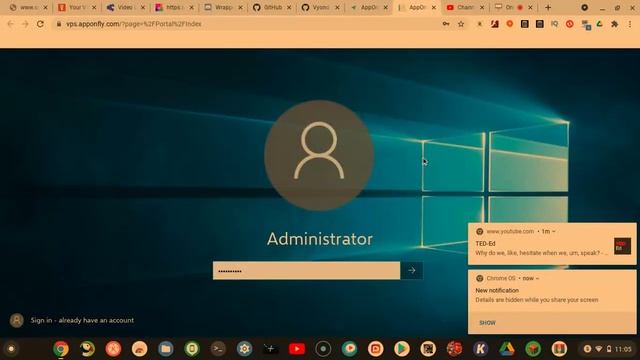Open the Files app on the shelf
The image size is (640, 360).
click(166, 349)
